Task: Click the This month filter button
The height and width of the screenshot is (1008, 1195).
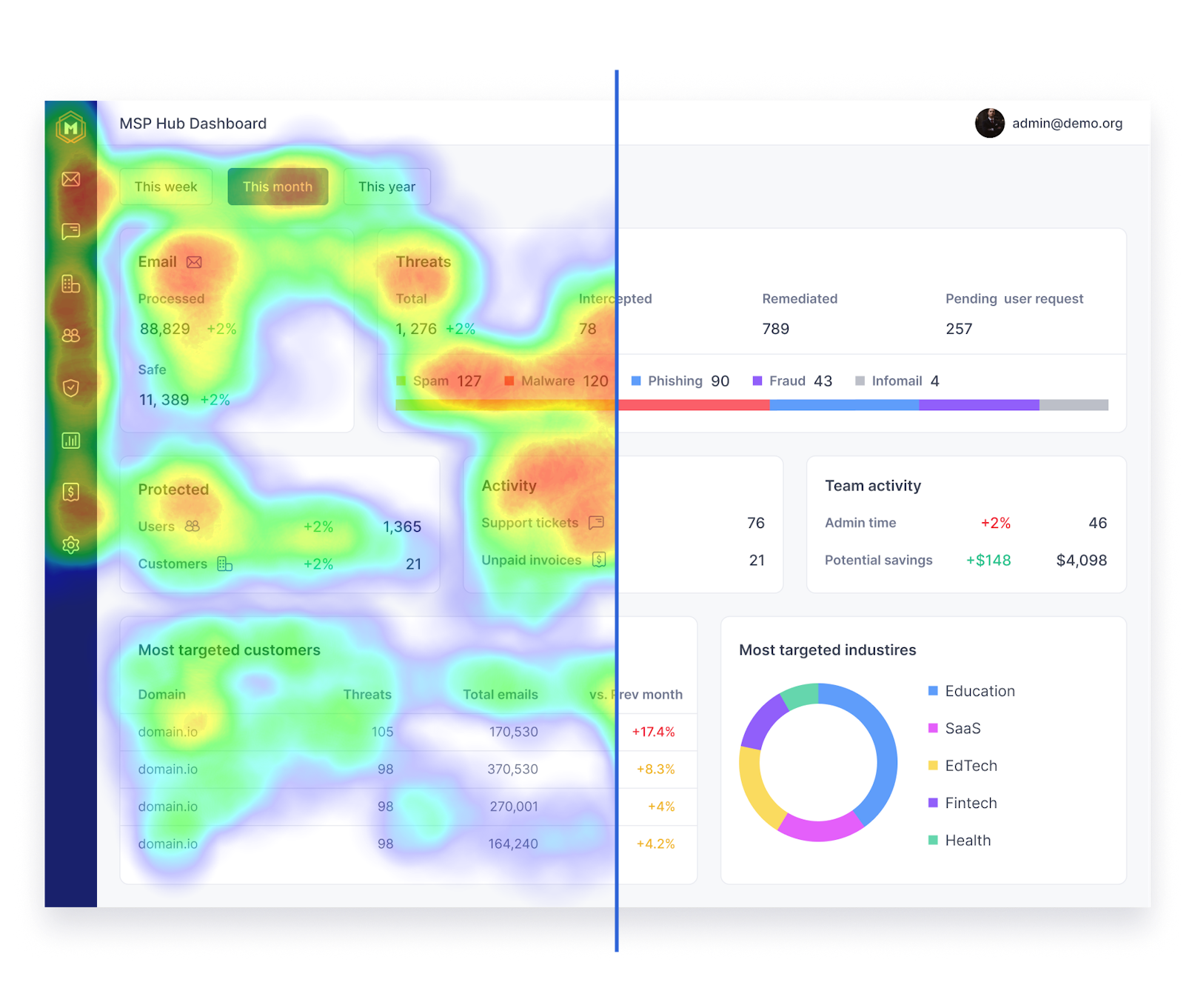Action: 278,187
